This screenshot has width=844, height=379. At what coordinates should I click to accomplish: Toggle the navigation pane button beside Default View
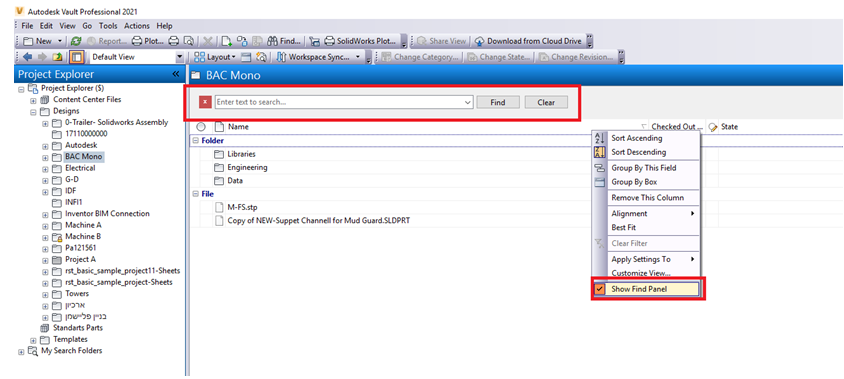point(76,57)
